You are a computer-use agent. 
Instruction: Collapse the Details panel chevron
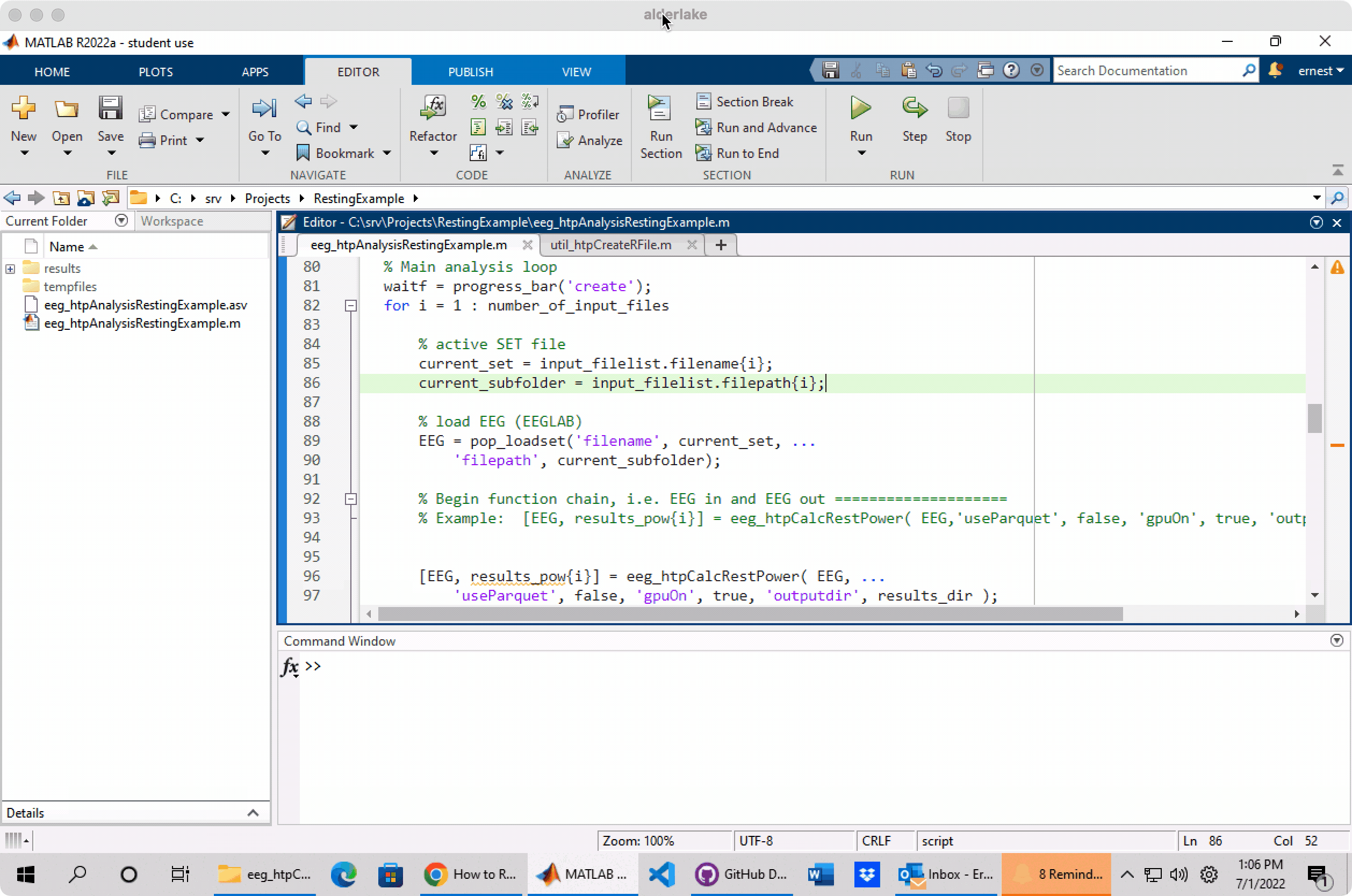point(253,813)
